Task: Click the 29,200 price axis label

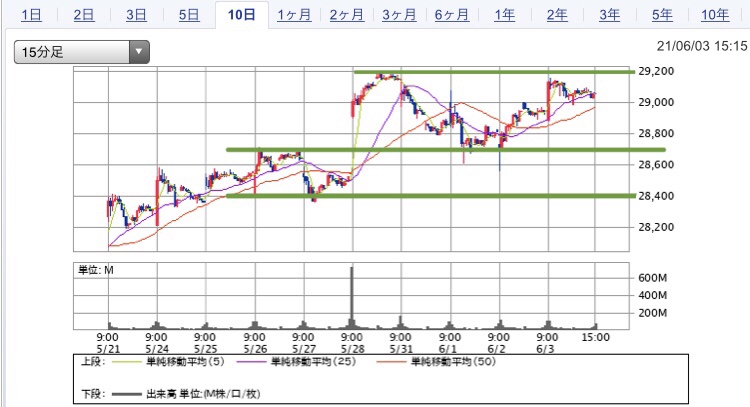Action: click(x=656, y=71)
